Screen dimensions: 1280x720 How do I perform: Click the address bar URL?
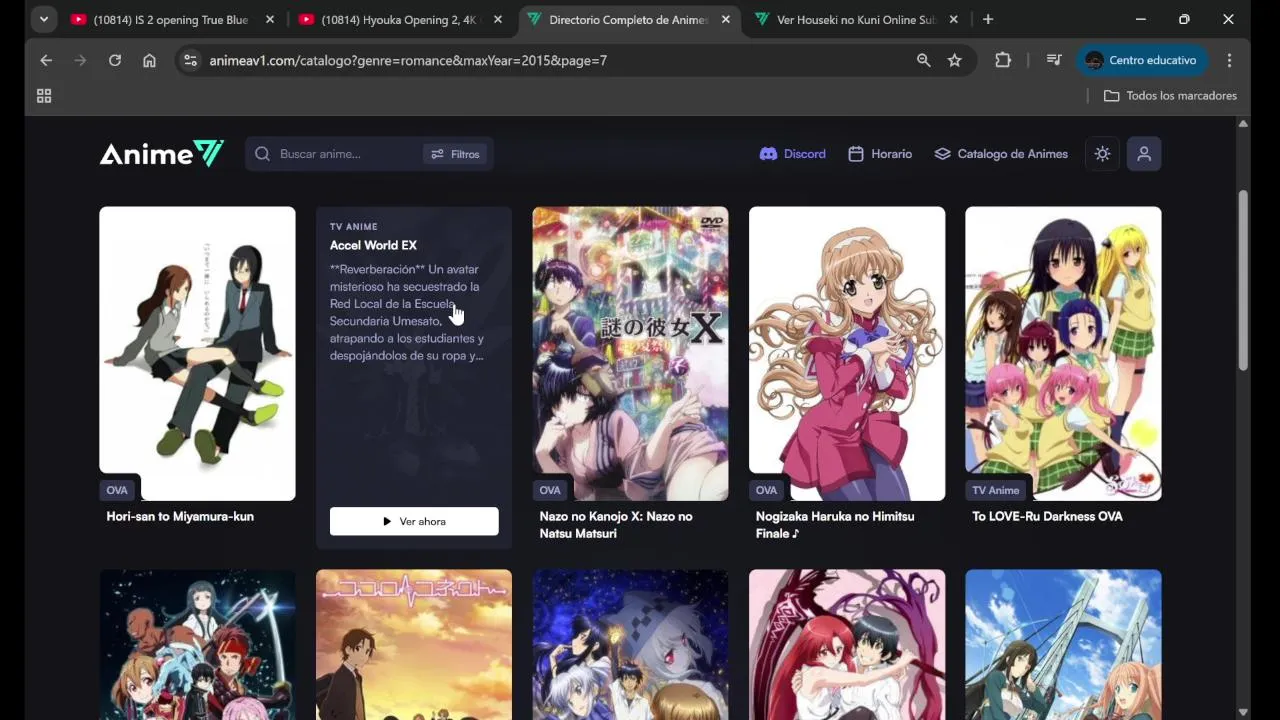point(408,60)
